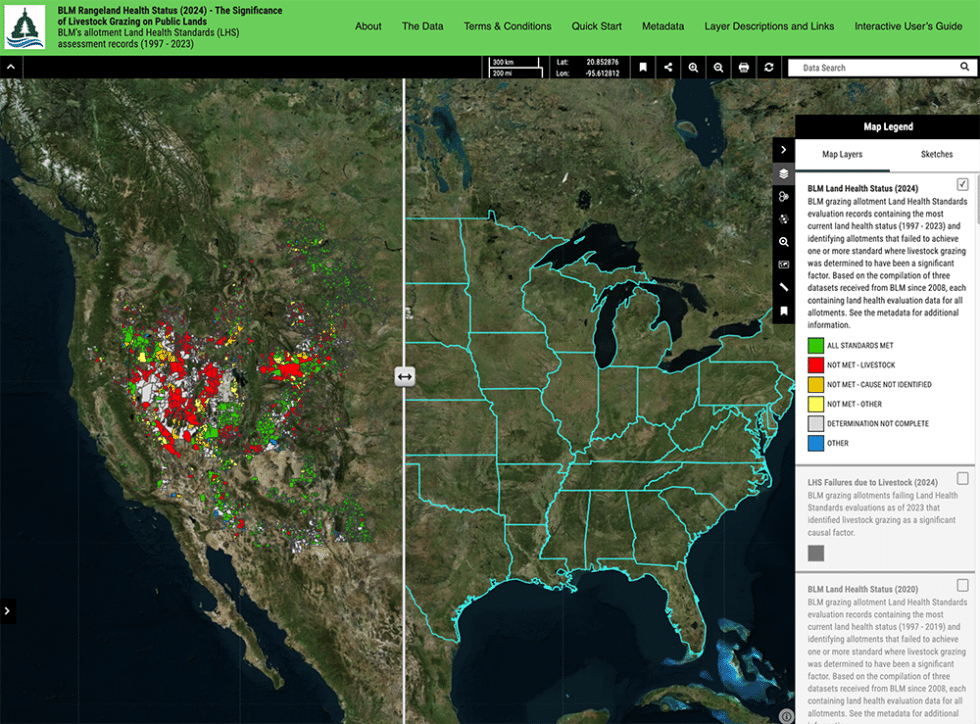The height and width of the screenshot is (724, 980).
Task: Open the Quick Start page
Action: pyautogui.click(x=597, y=26)
